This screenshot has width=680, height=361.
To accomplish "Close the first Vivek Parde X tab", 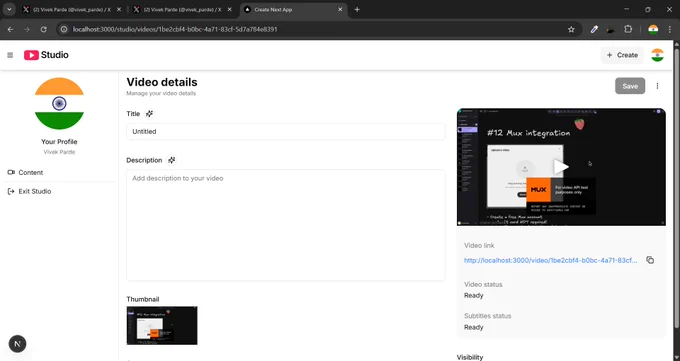I will [x=119, y=10].
